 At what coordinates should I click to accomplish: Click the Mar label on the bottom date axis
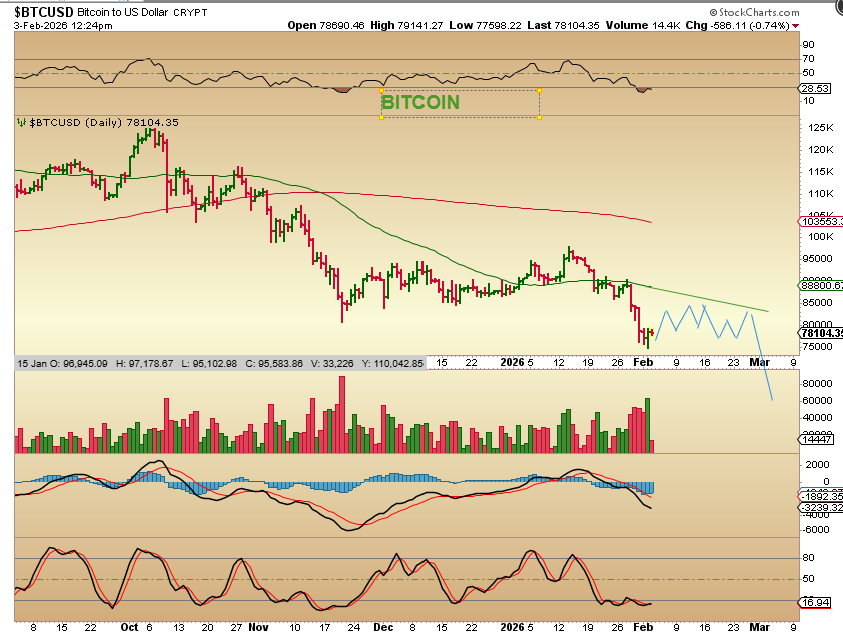(760, 627)
